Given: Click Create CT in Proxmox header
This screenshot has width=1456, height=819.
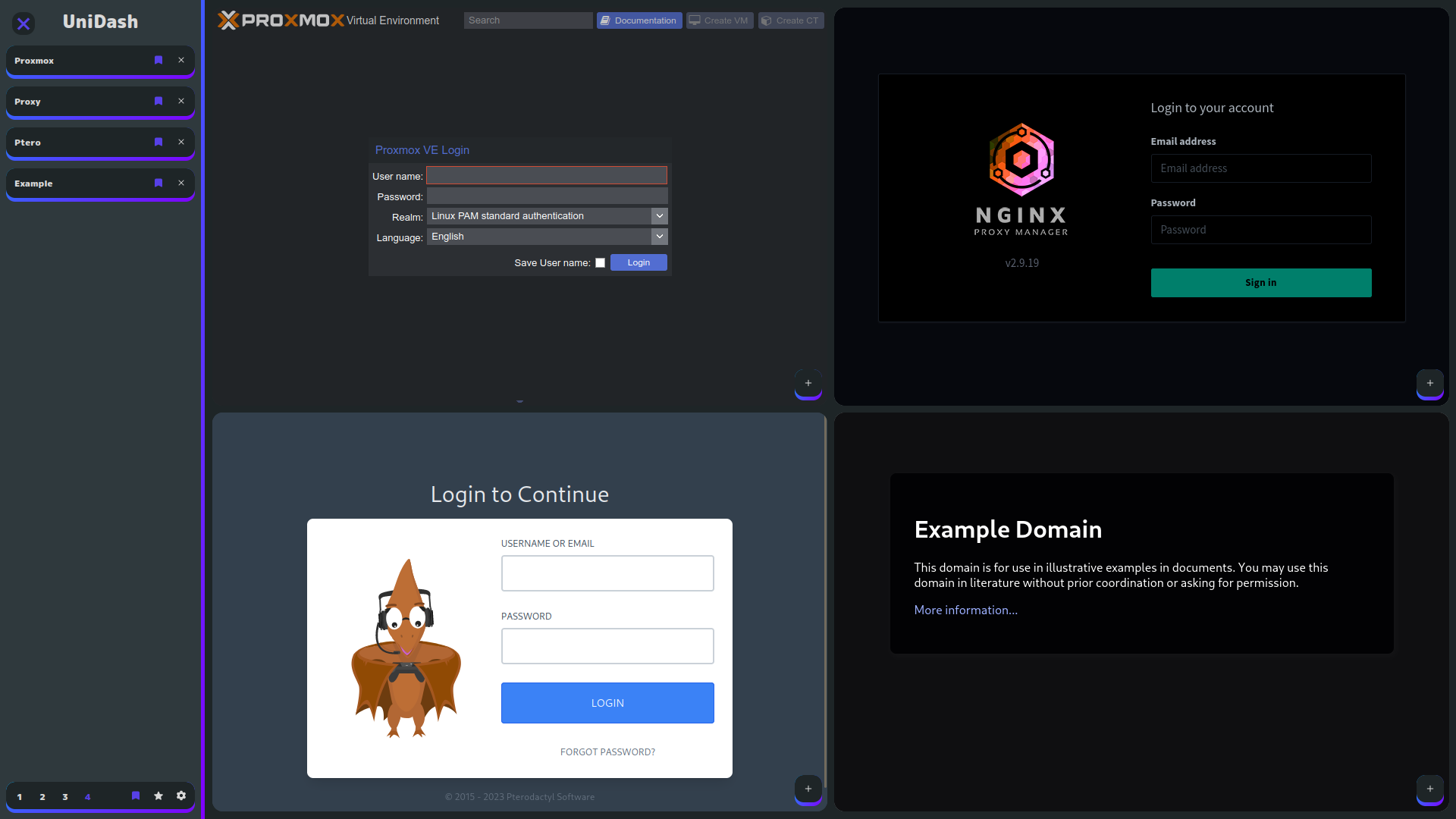Looking at the screenshot, I should coord(791,20).
